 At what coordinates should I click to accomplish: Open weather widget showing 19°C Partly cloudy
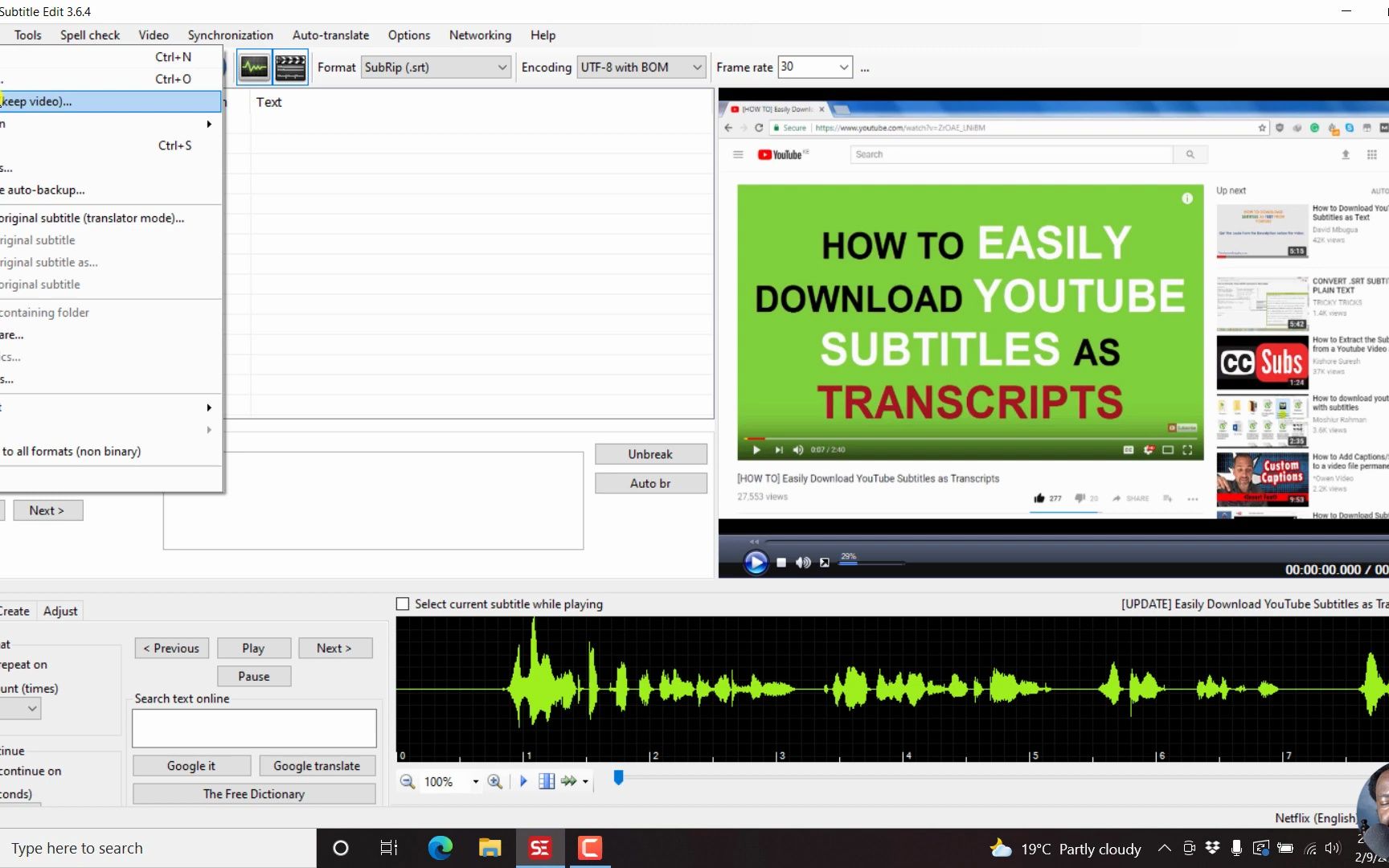point(1066,848)
